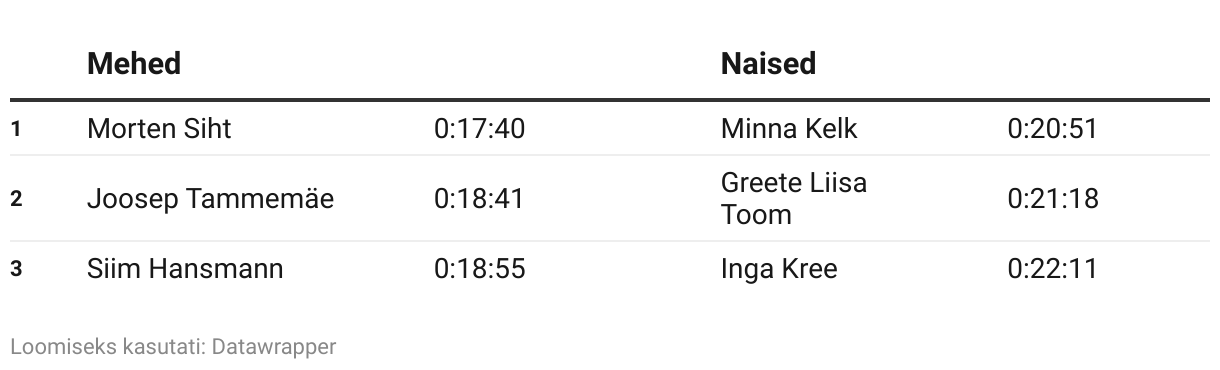The image size is (1220, 370).
Task: Select the name Minna Kelk
Action: (x=789, y=129)
